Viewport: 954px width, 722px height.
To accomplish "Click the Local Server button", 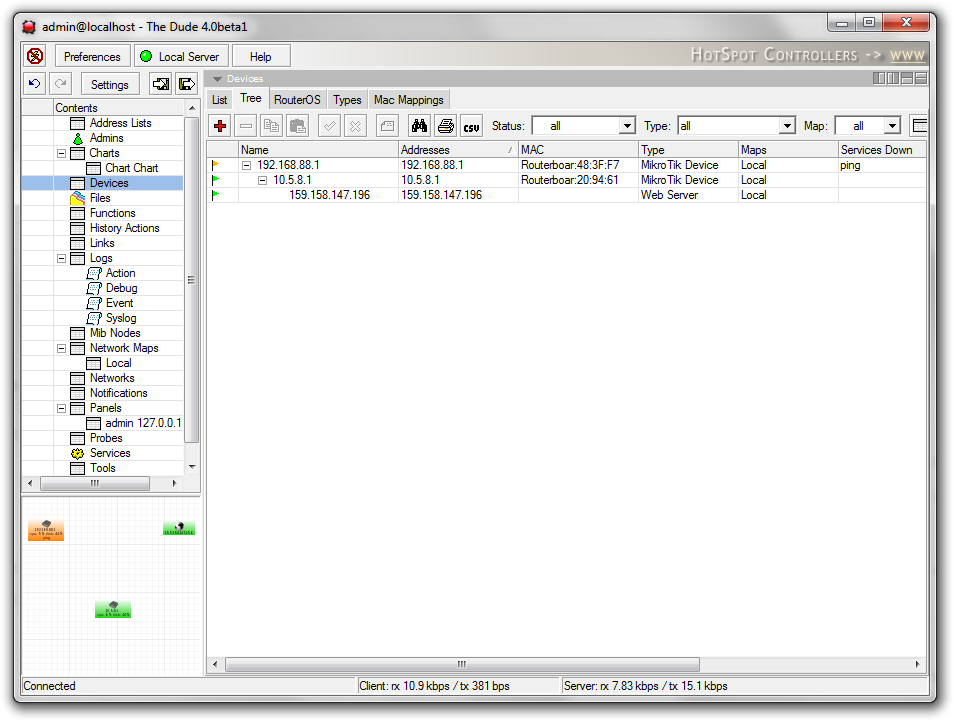I will [x=181, y=57].
